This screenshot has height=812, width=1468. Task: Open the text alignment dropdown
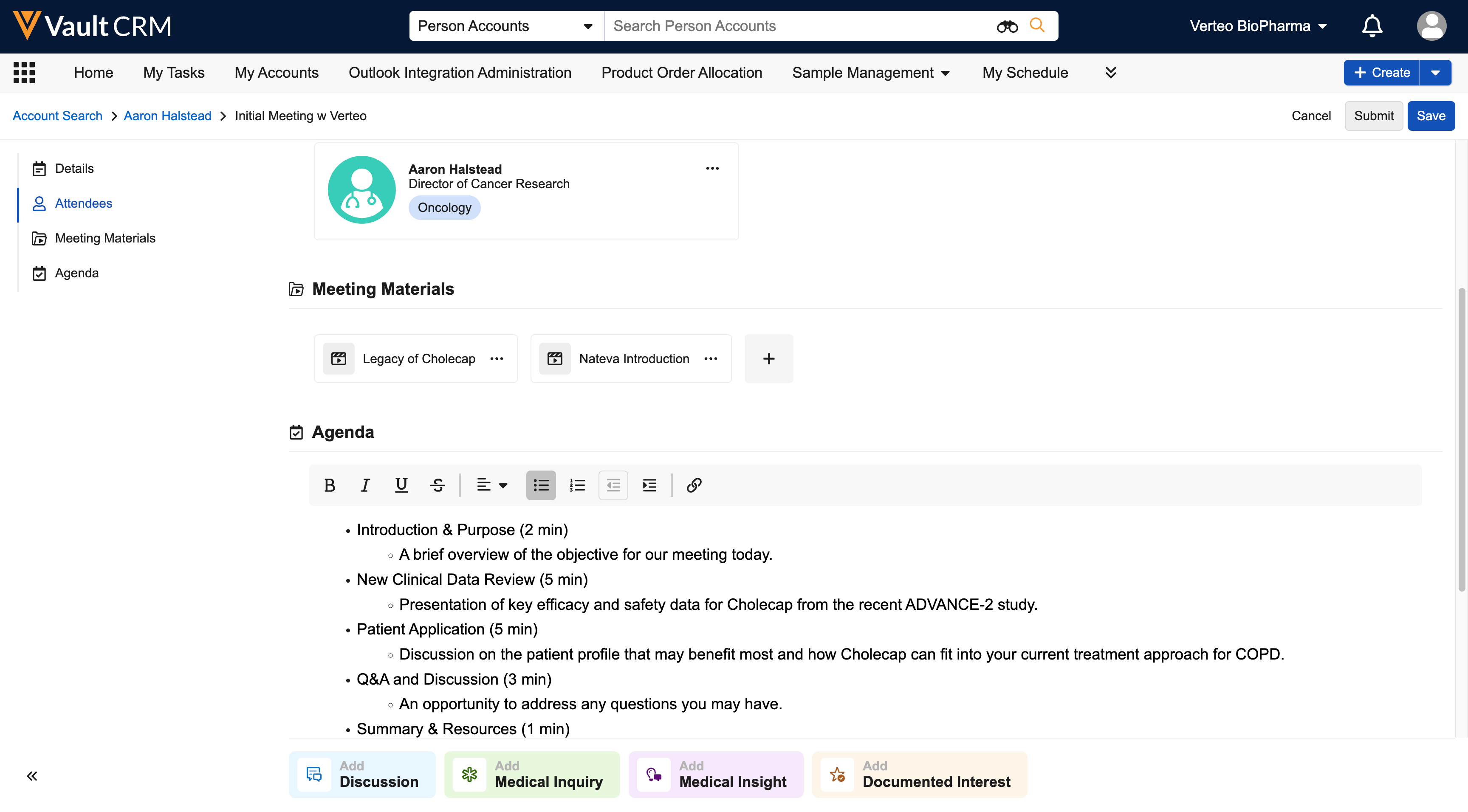pos(491,485)
